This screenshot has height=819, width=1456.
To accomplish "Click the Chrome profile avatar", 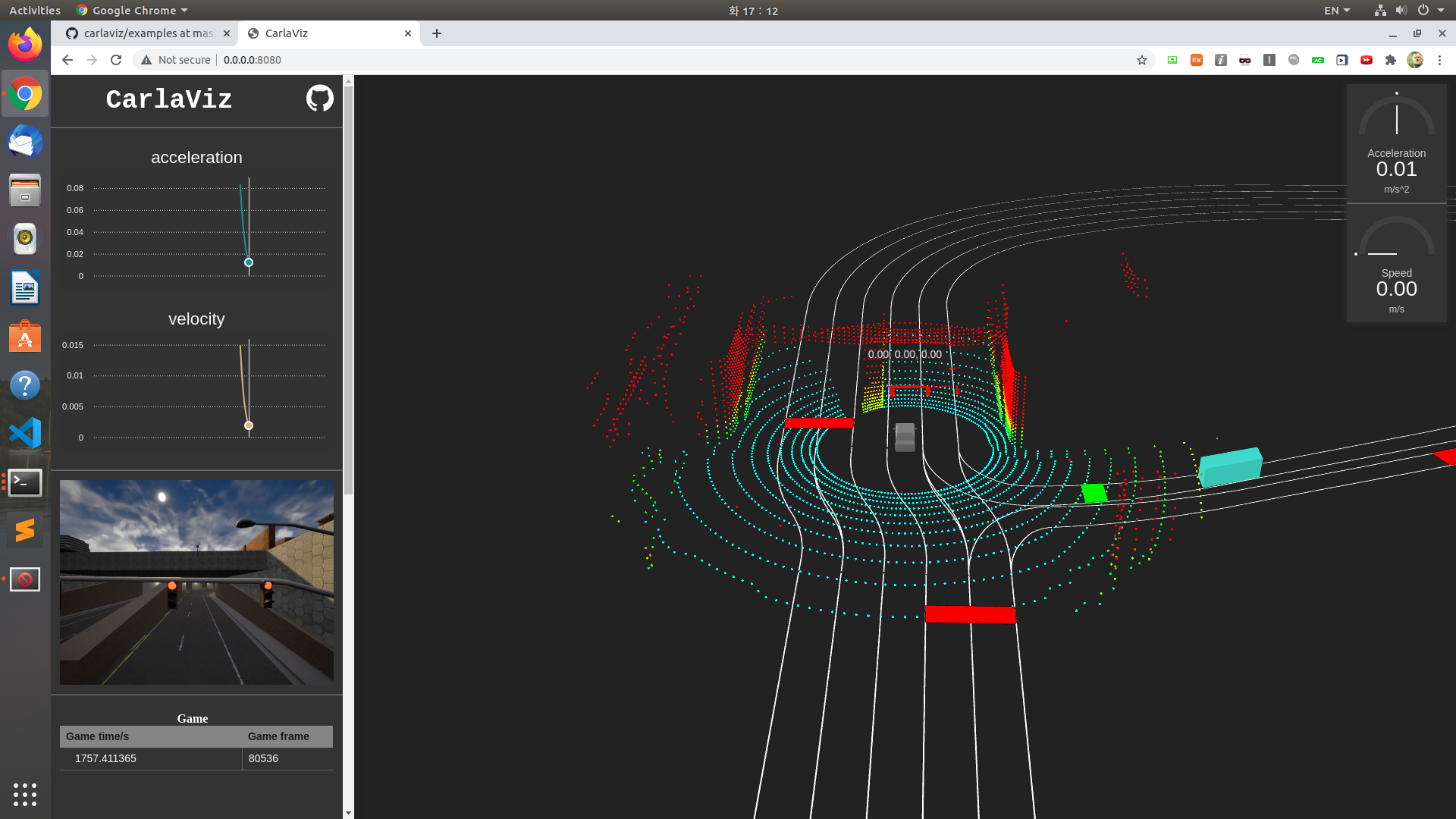I will click(x=1415, y=60).
